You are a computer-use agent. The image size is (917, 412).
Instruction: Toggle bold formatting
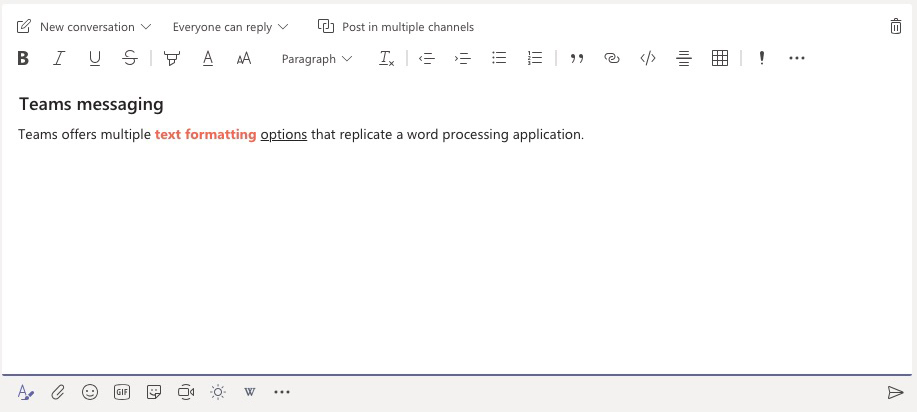coord(23,58)
